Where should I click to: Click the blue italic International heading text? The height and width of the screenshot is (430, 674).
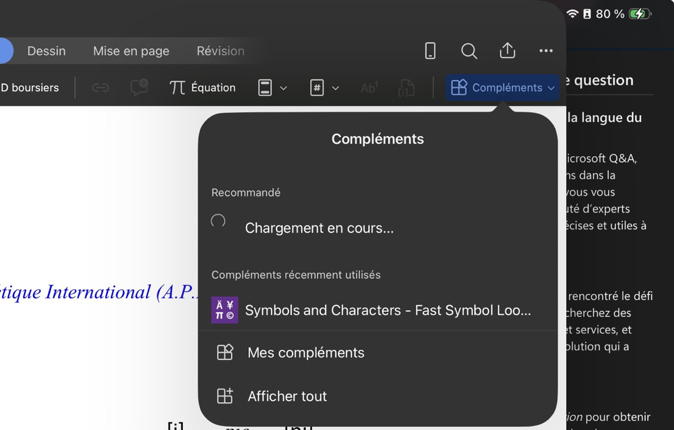[x=98, y=292]
